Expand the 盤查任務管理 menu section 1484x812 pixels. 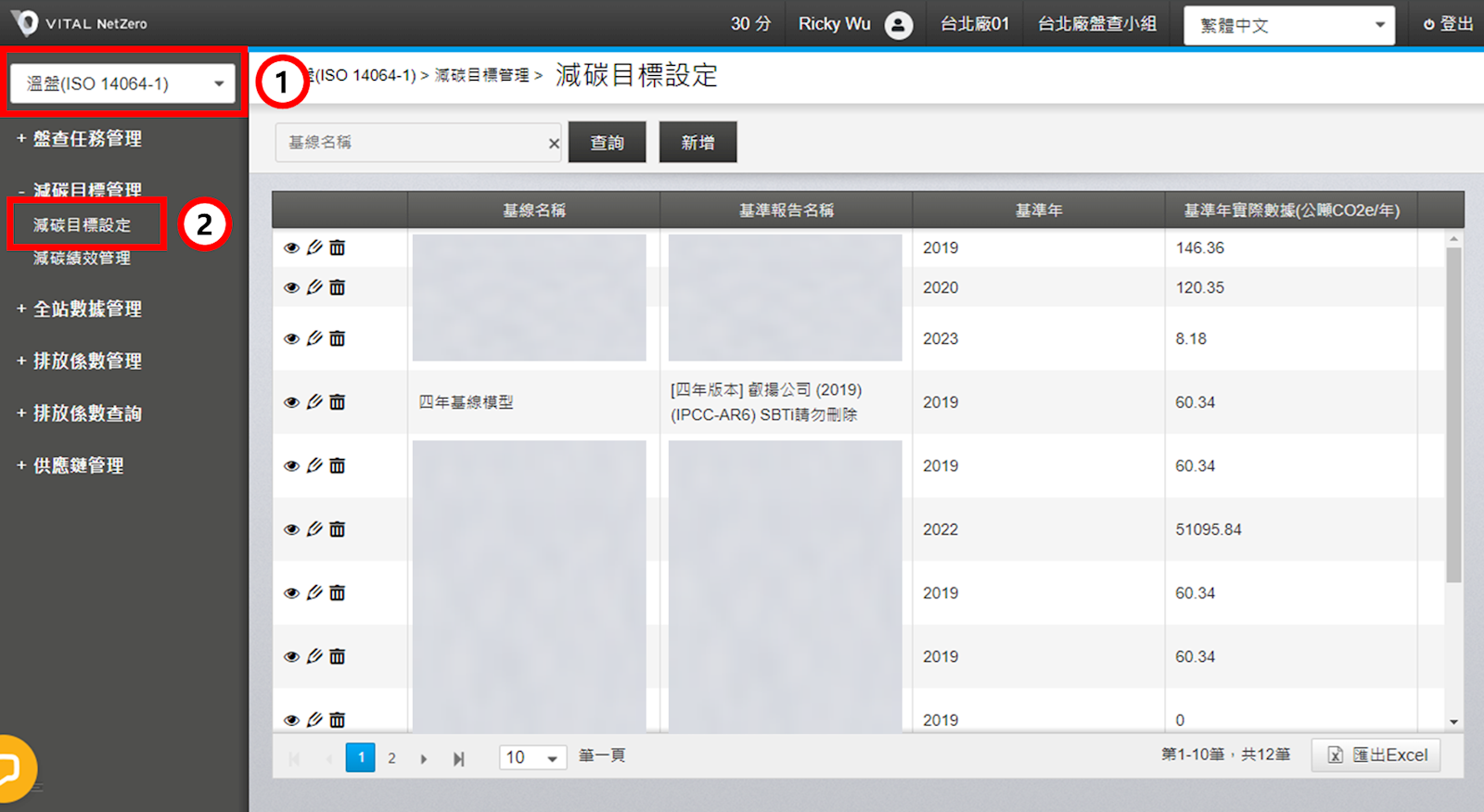[87, 139]
